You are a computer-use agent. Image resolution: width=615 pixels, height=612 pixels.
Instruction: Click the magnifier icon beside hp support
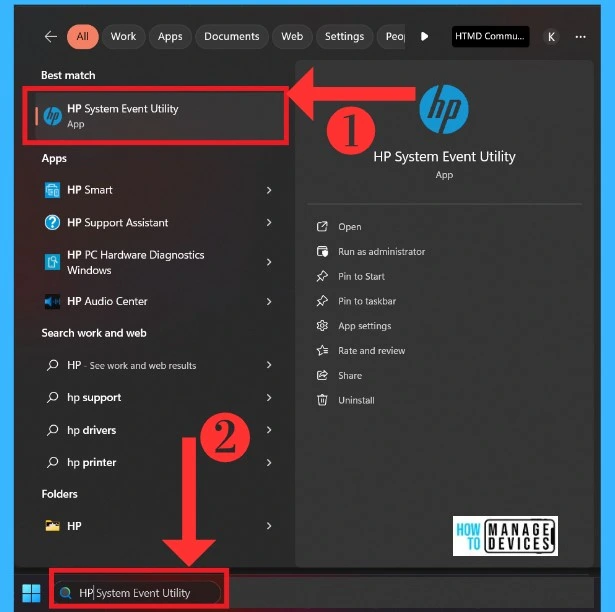click(53, 397)
